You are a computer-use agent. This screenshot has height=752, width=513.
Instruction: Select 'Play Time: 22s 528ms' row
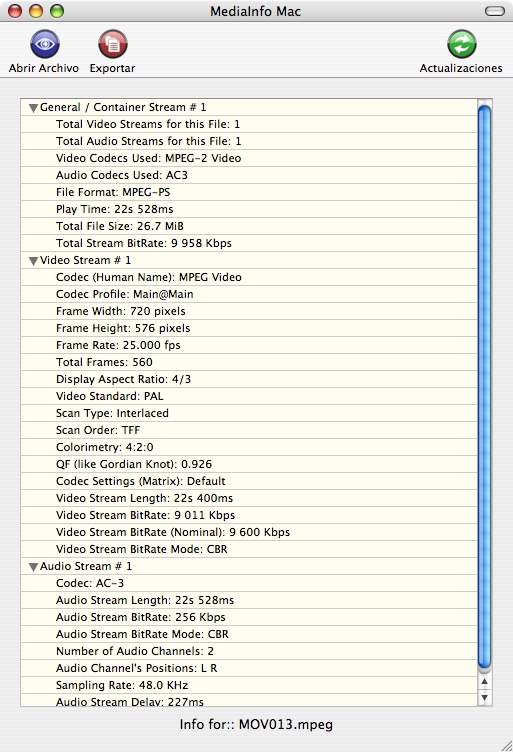[x=249, y=209]
